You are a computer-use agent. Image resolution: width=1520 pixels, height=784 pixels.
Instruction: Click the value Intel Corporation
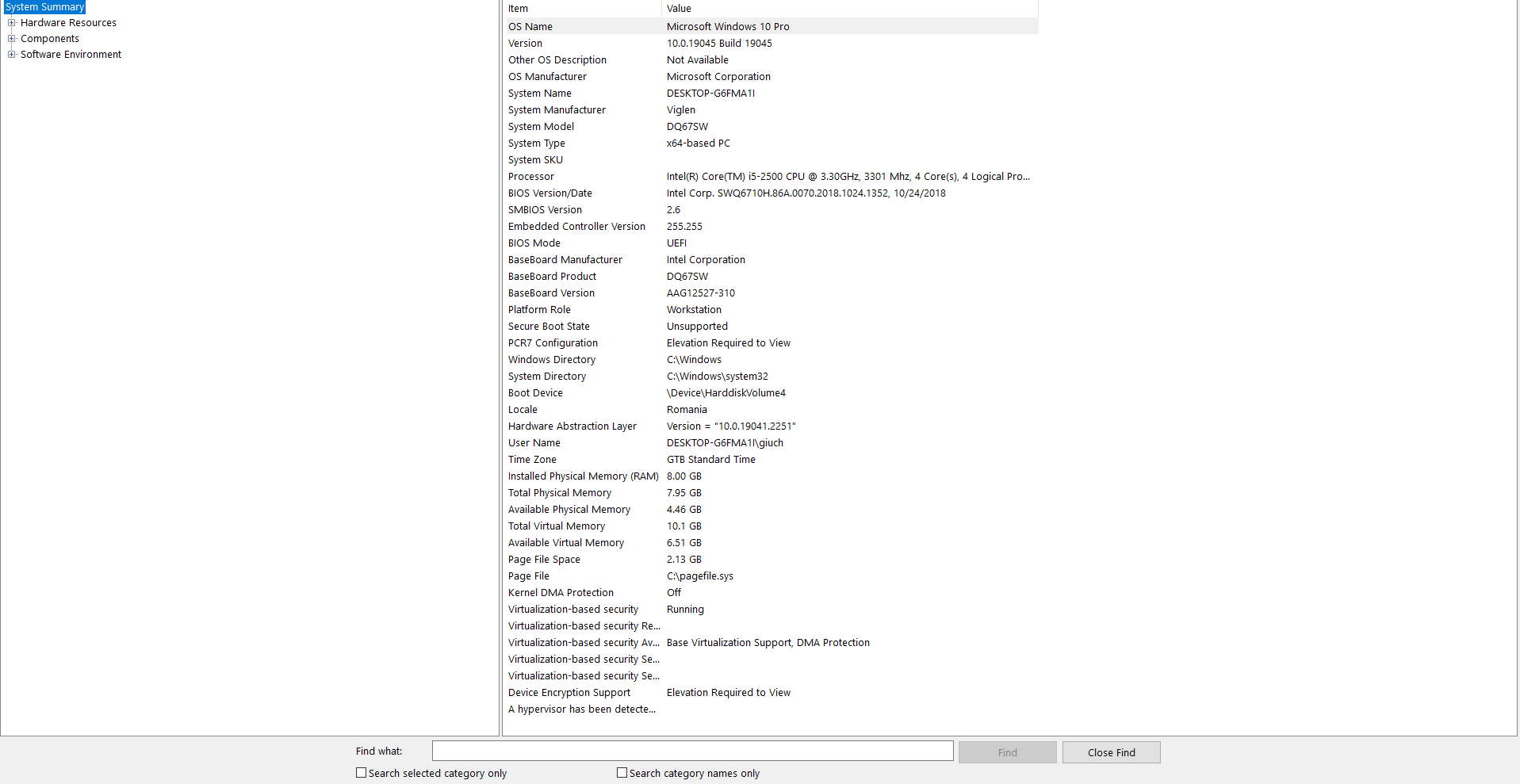coord(706,260)
